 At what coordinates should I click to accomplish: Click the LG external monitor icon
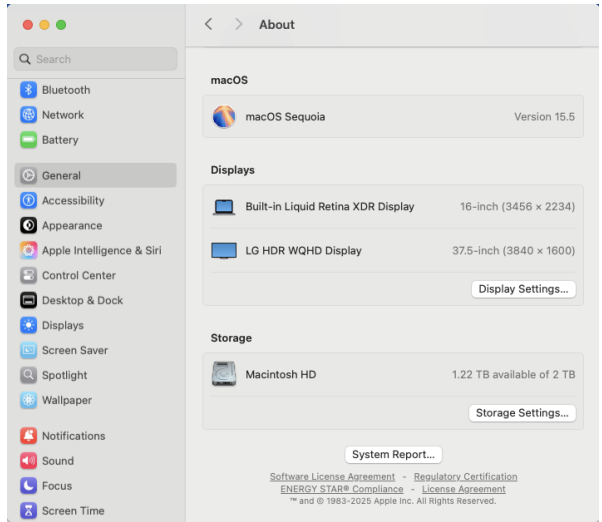(x=224, y=251)
